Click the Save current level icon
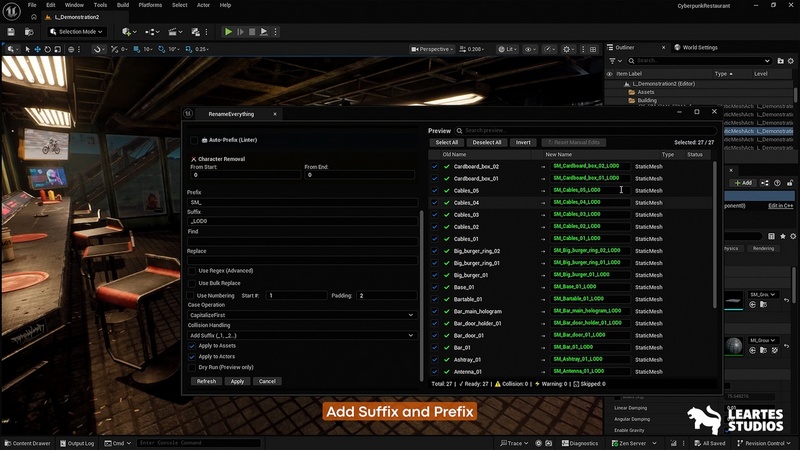Screen dimensions: 800x450 point(12,32)
